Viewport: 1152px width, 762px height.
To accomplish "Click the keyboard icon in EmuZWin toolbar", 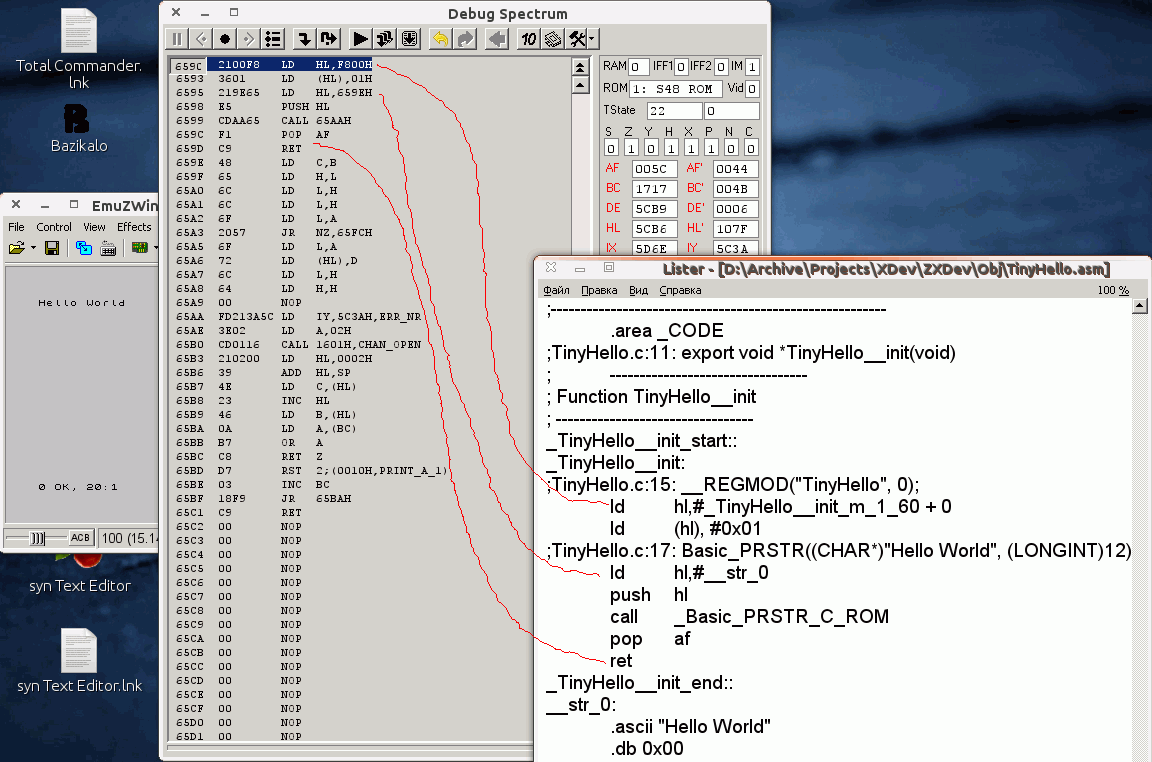I will point(108,248).
